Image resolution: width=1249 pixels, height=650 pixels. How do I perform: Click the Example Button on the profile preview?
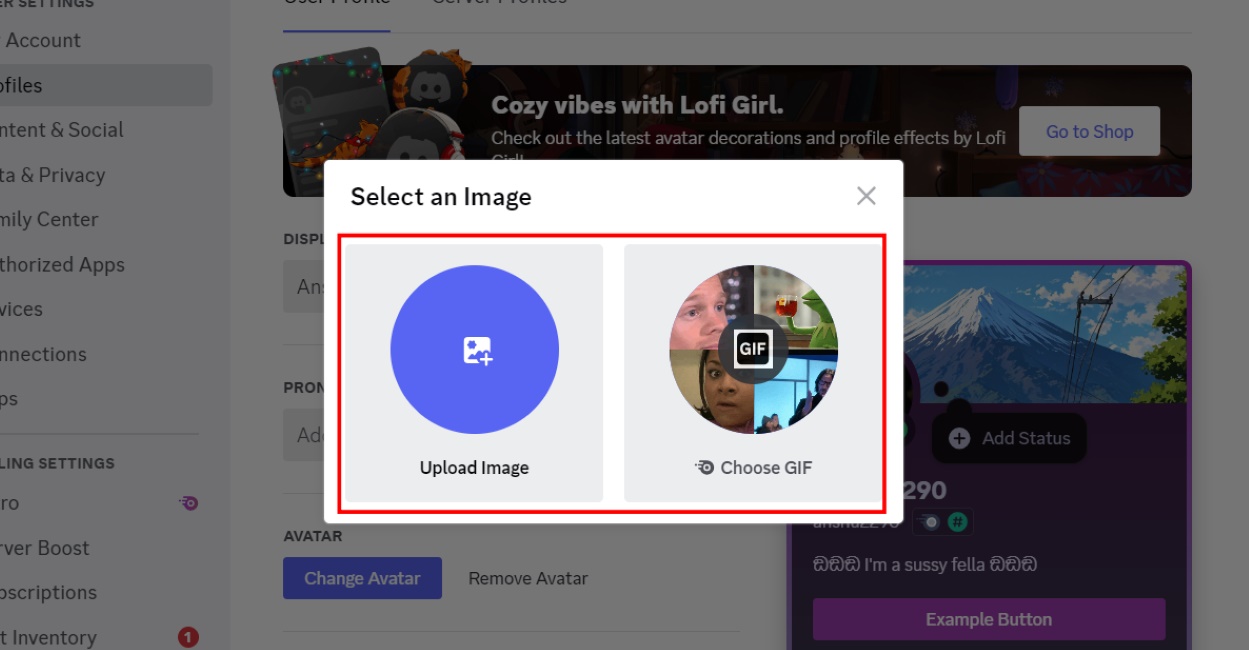point(987,619)
